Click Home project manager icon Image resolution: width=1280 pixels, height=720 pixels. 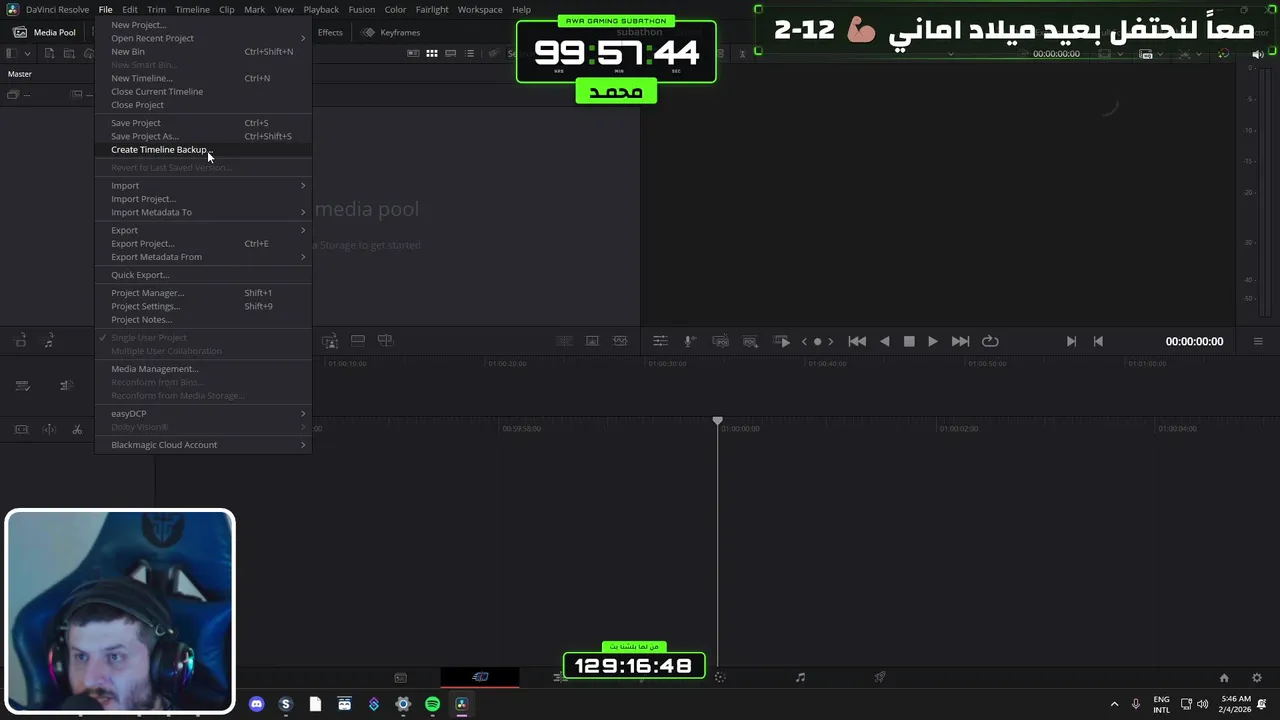point(1224,678)
